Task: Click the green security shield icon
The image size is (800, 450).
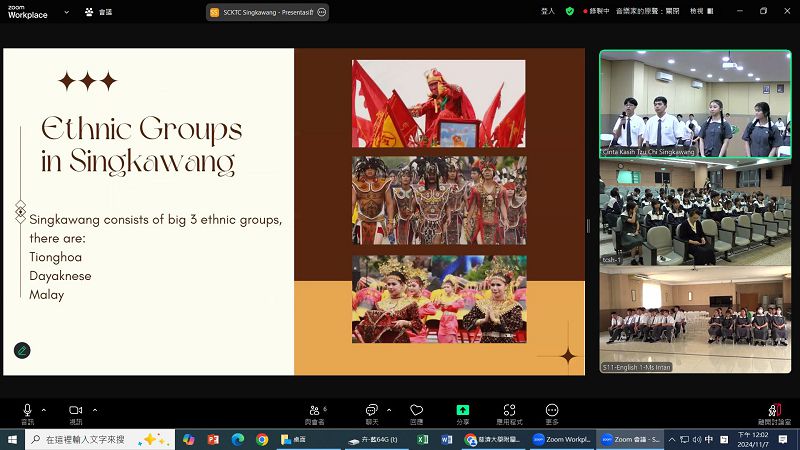Action: click(x=570, y=11)
